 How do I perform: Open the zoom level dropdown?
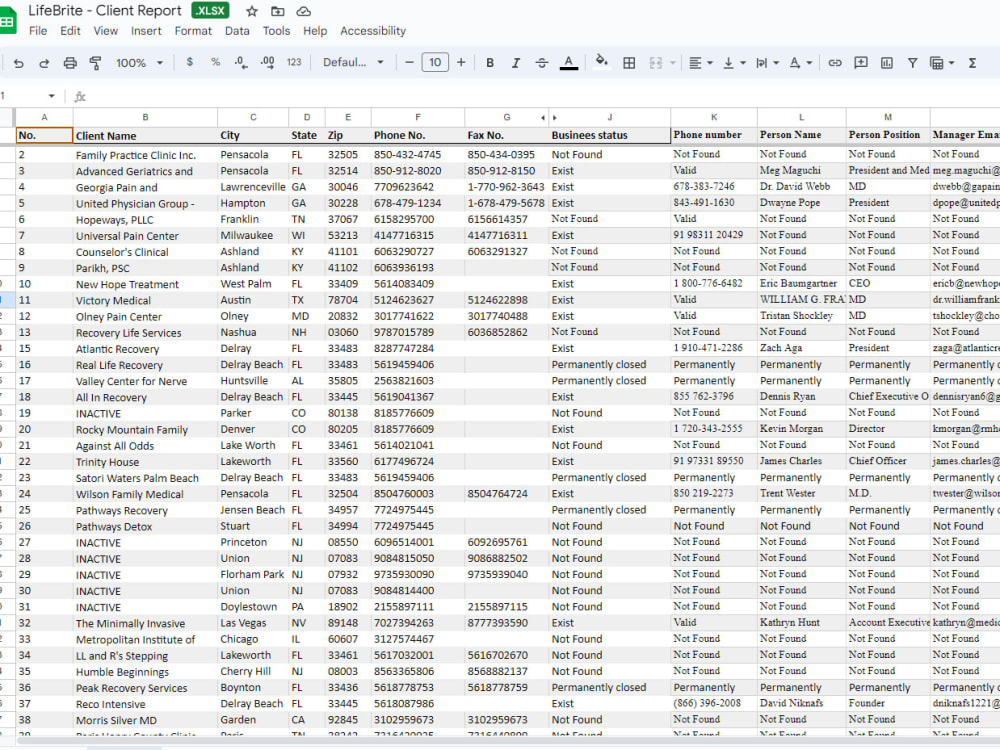click(139, 62)
